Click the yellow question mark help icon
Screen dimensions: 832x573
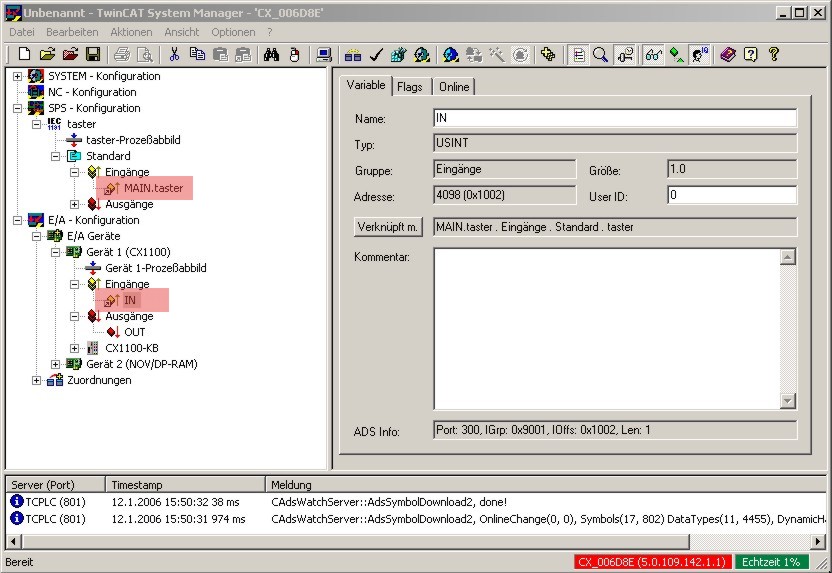coord(774,55)
